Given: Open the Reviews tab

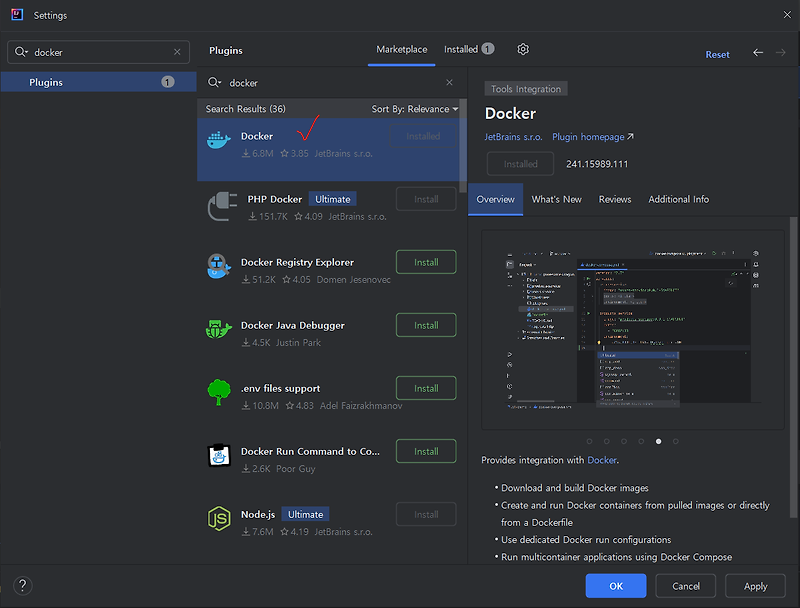Looking at the screenshot, I should (614, 199).
